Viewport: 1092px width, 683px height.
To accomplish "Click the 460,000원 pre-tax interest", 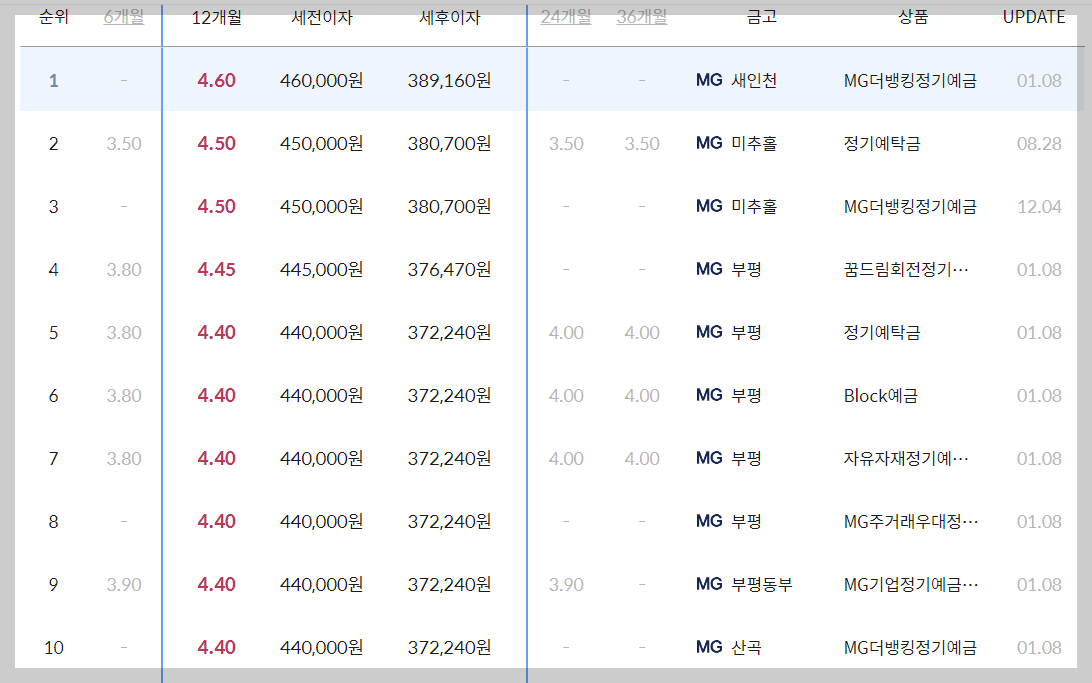I will point(322,81).
